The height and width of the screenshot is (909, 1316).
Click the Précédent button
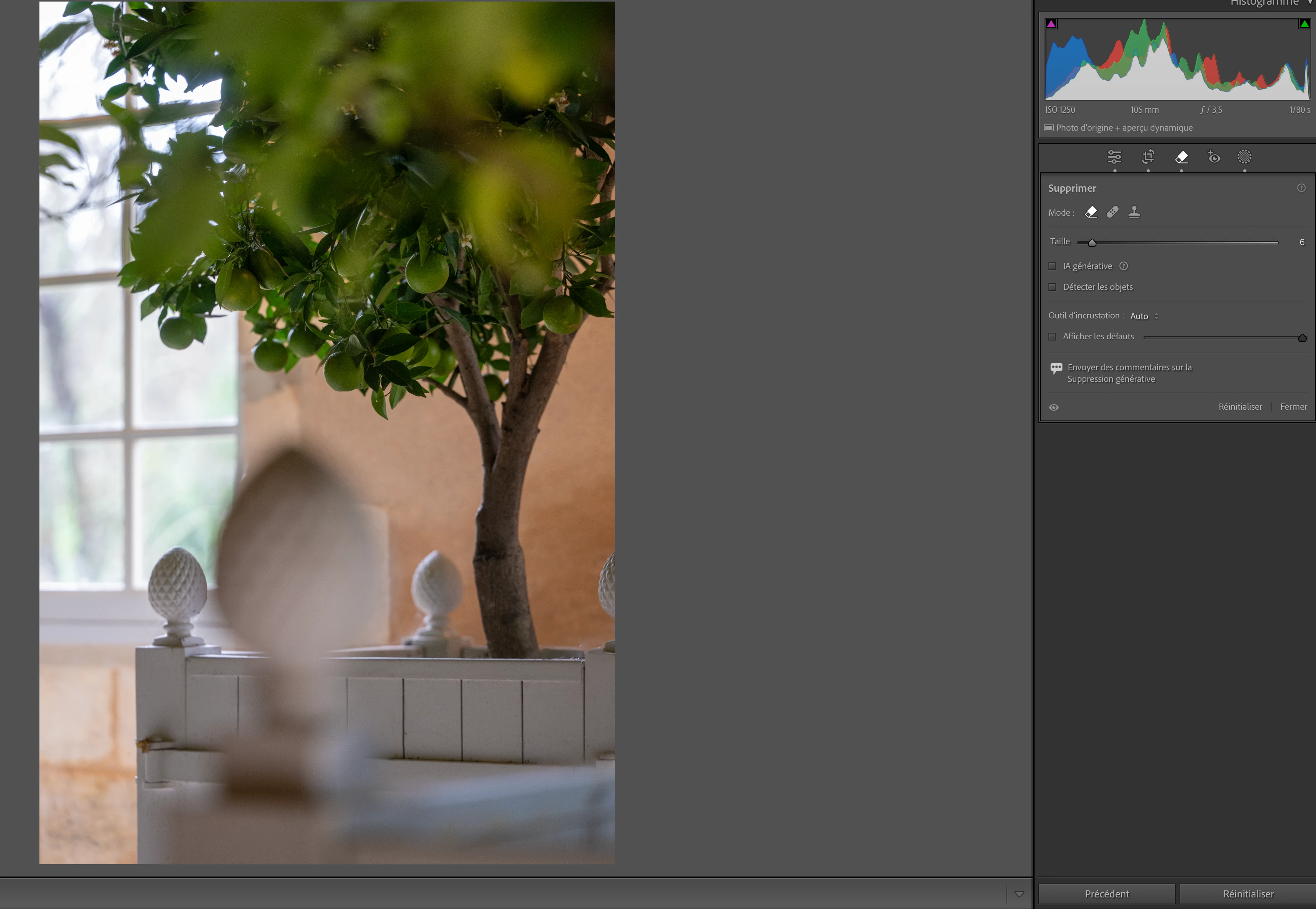pyautogui.click(x=1106, y=894)
